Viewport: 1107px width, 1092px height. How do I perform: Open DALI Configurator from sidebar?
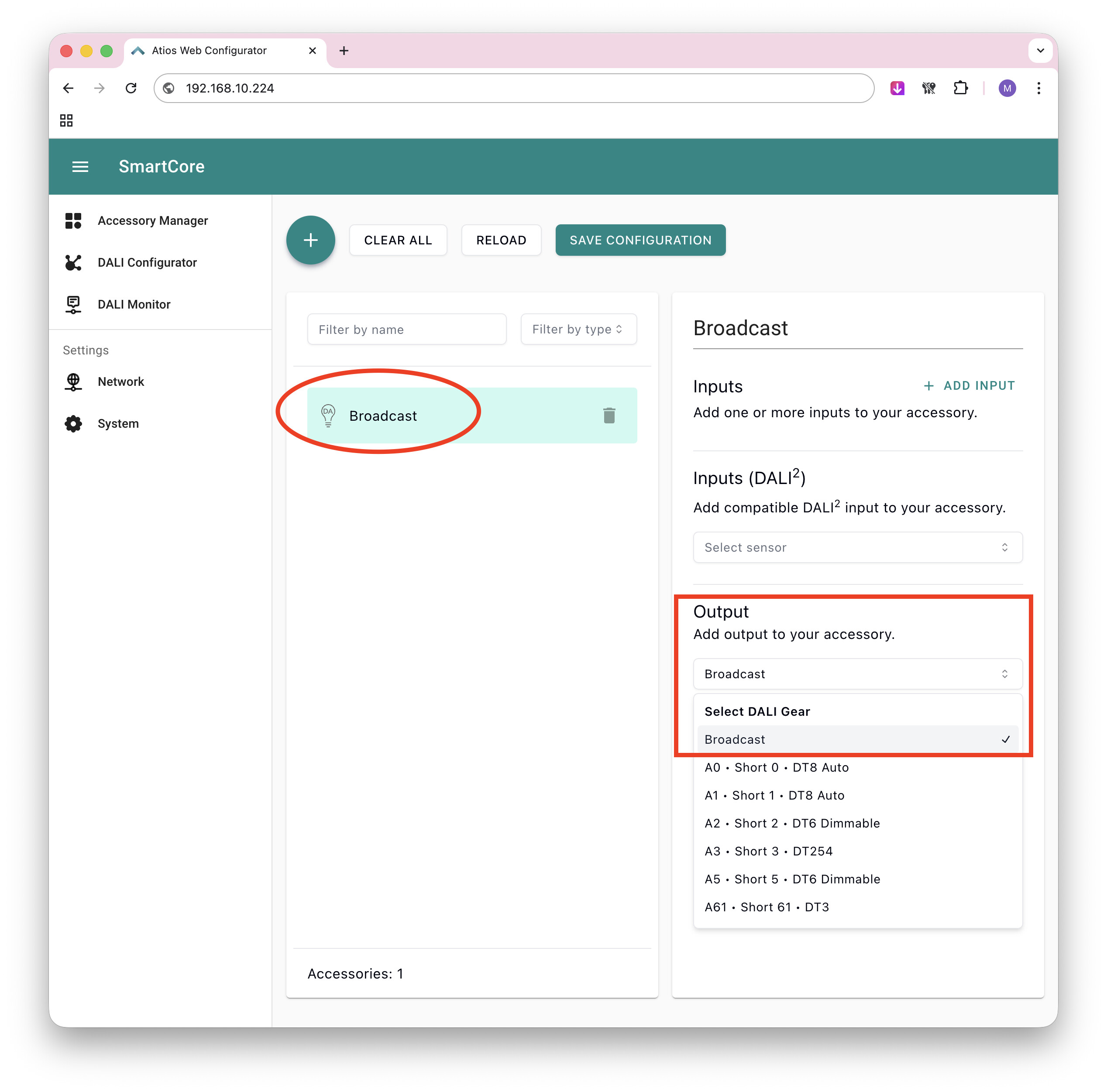147,262
